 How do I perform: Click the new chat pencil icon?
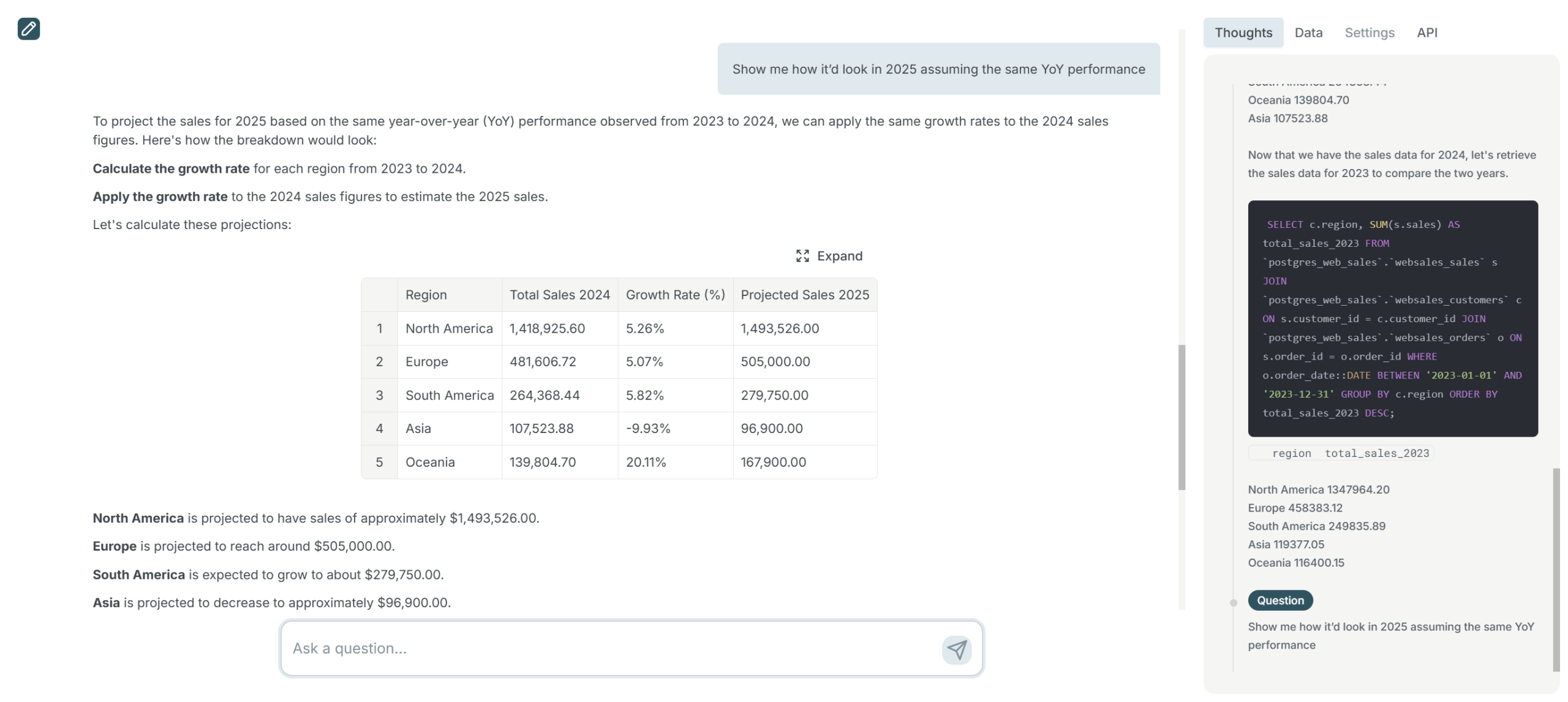[29, 29]
